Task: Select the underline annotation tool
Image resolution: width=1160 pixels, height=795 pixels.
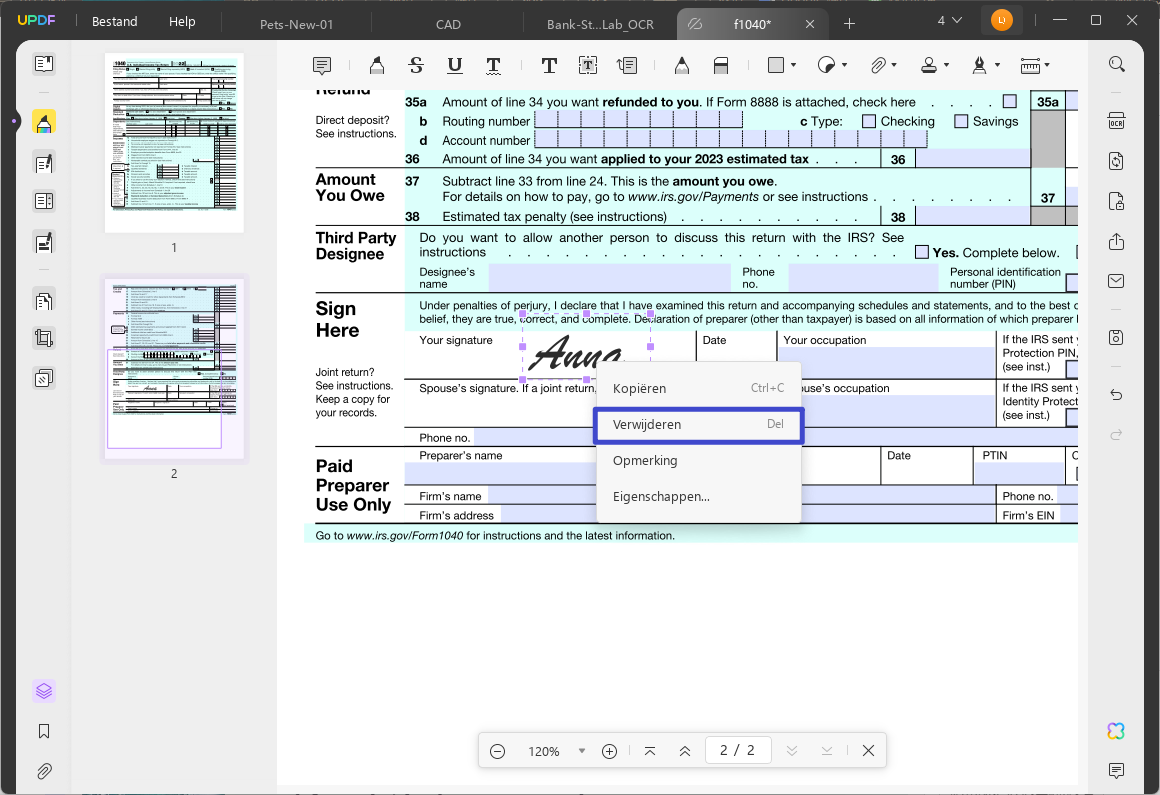Action: coord(455,65)
